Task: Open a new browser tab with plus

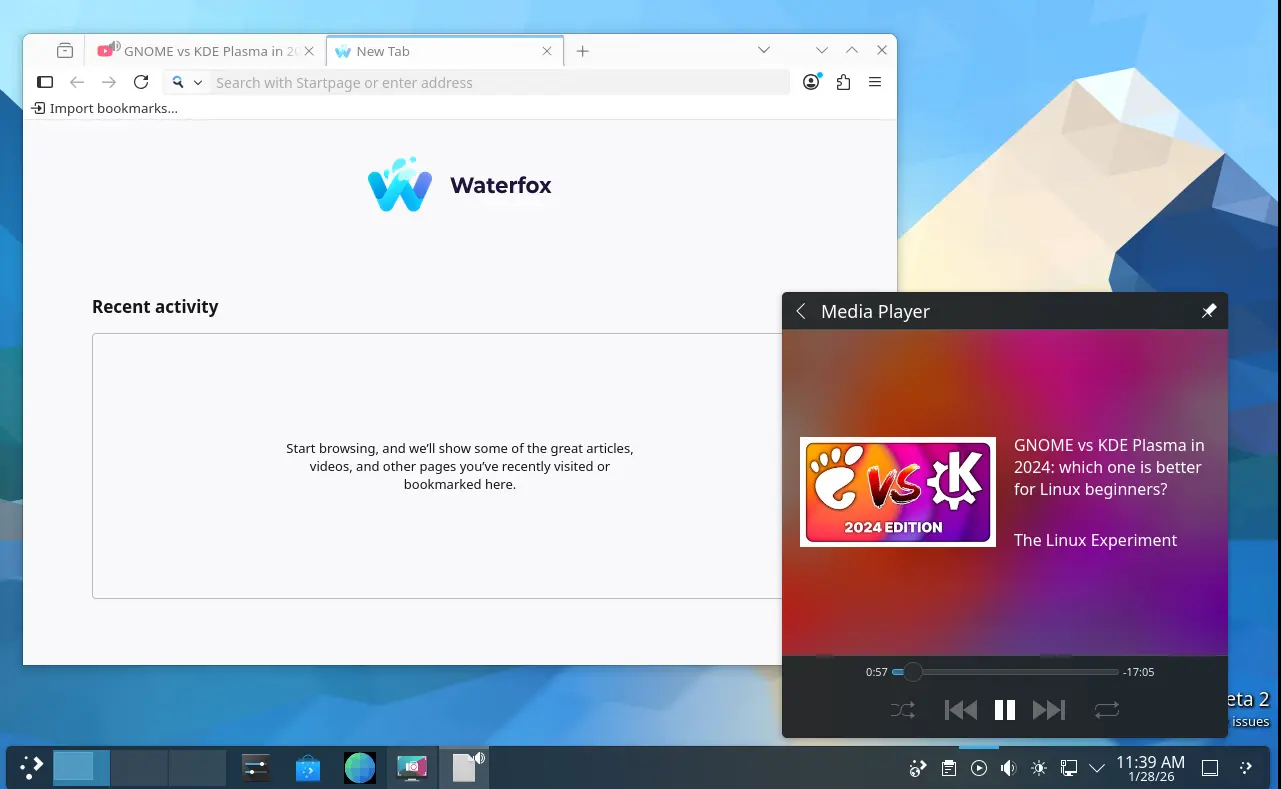Action: (x=583, y=51)
